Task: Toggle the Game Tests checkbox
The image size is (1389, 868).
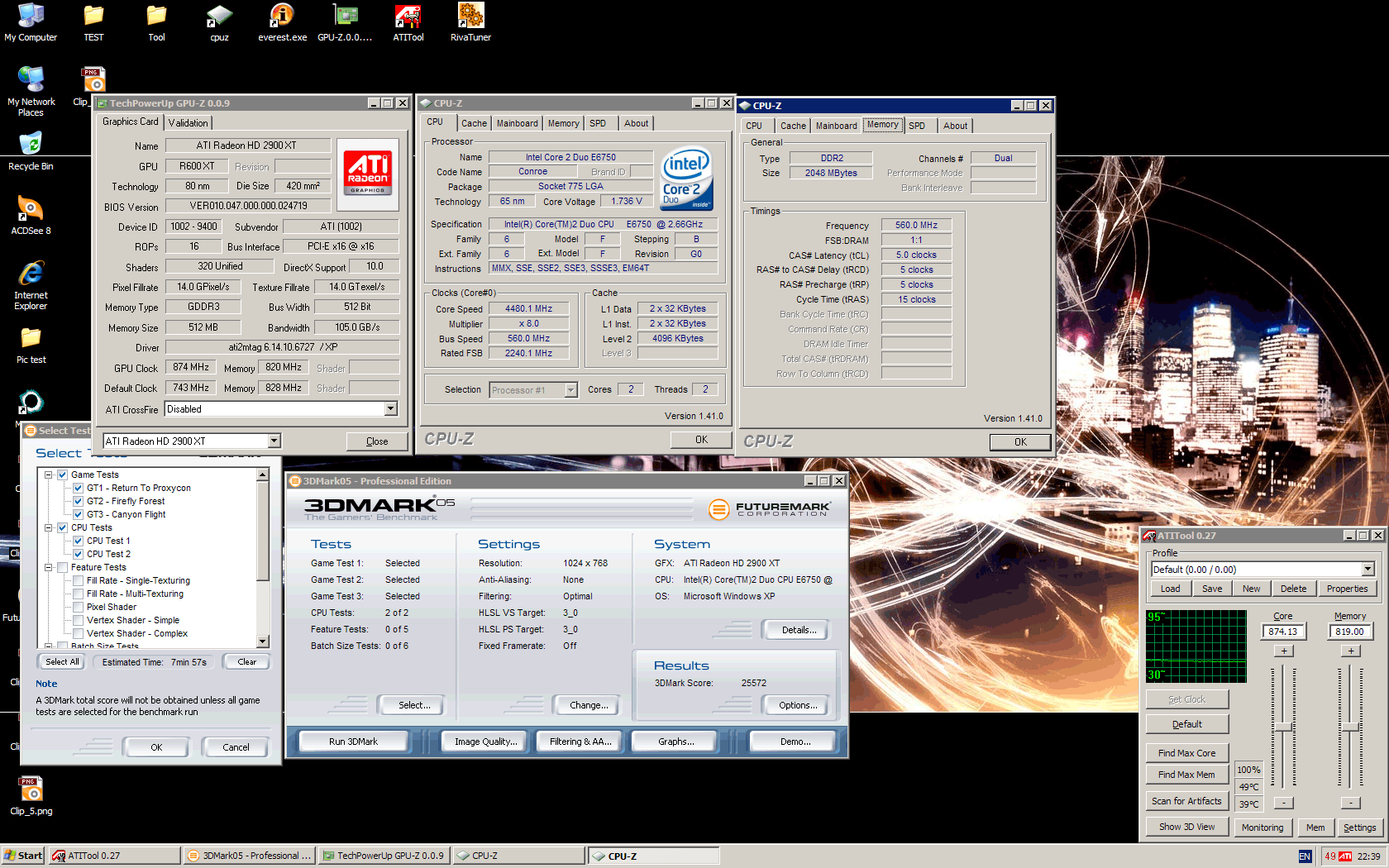Action: point(62,475)
